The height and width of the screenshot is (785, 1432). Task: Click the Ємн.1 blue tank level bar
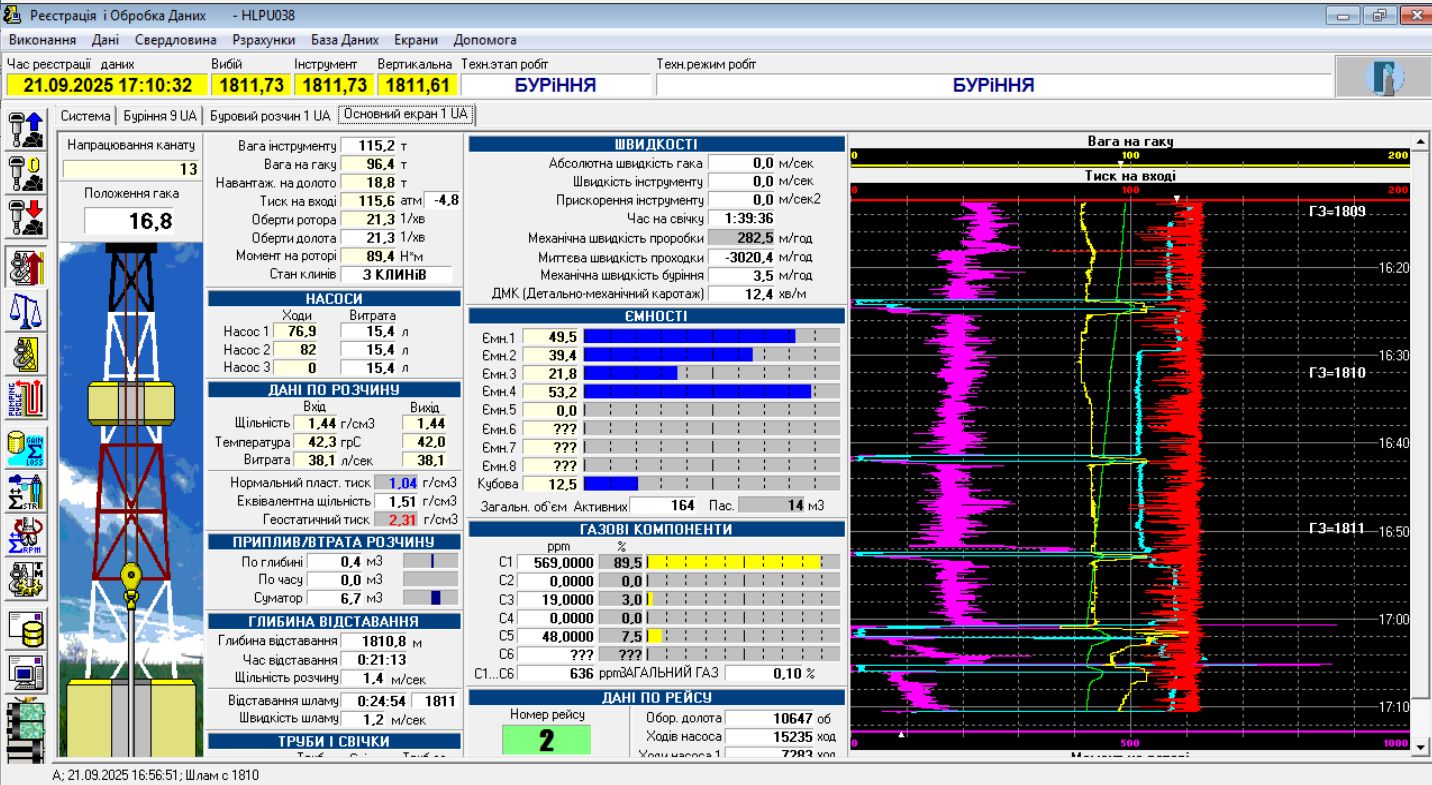(688, 337)
